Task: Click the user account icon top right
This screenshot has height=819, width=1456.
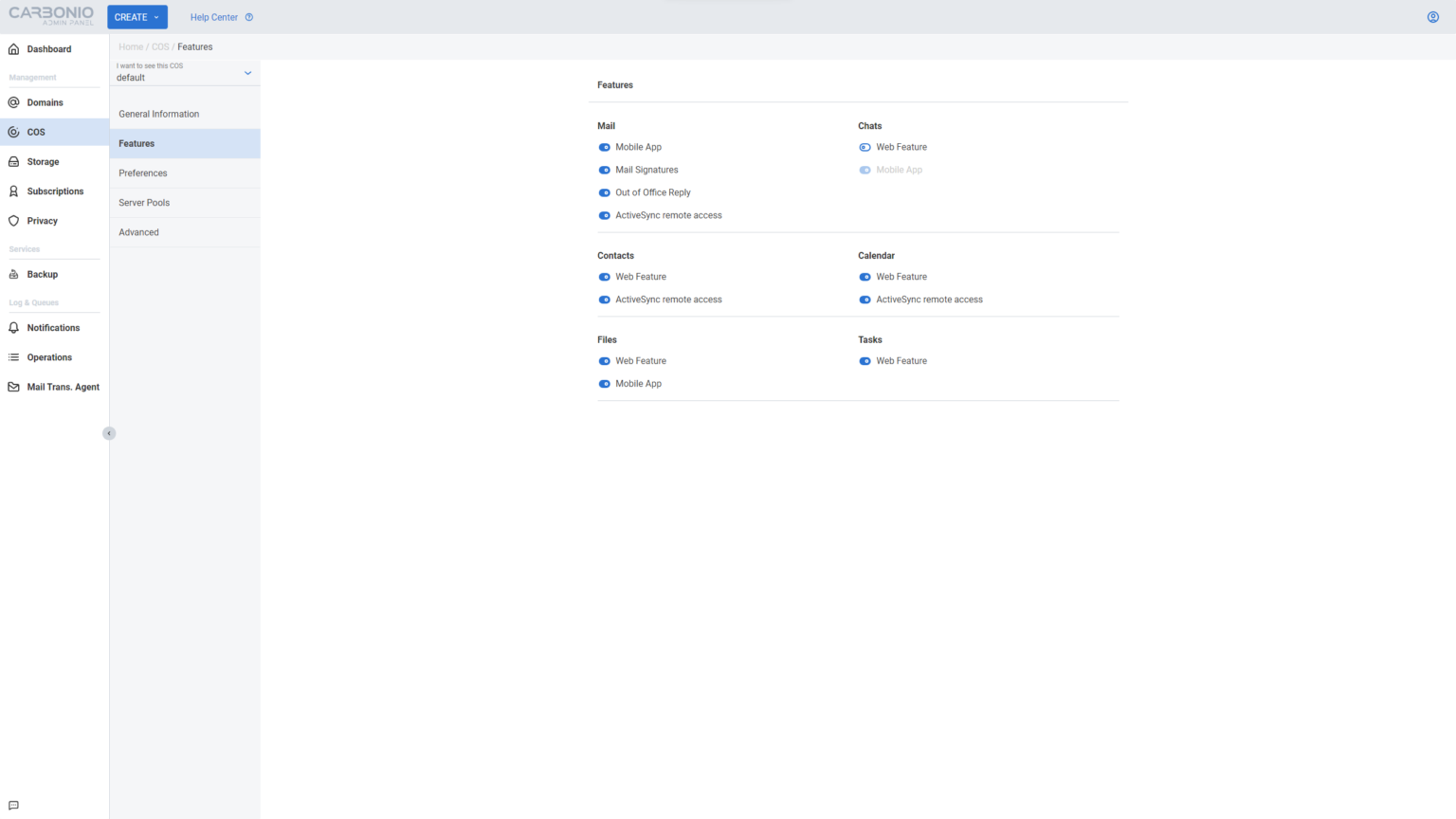Action: pos(1432,16)
